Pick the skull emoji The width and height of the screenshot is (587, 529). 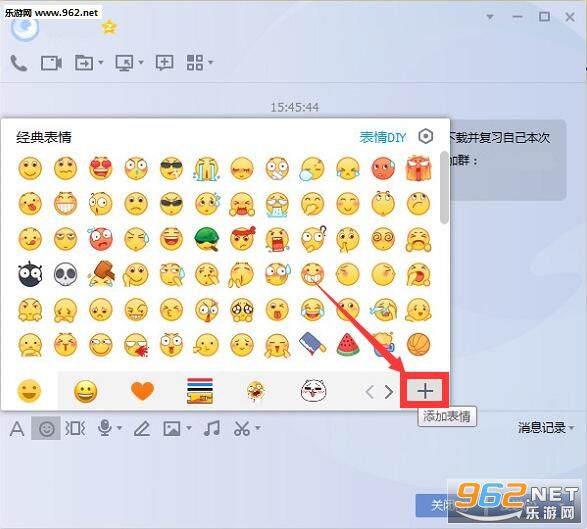click(66, 274)
